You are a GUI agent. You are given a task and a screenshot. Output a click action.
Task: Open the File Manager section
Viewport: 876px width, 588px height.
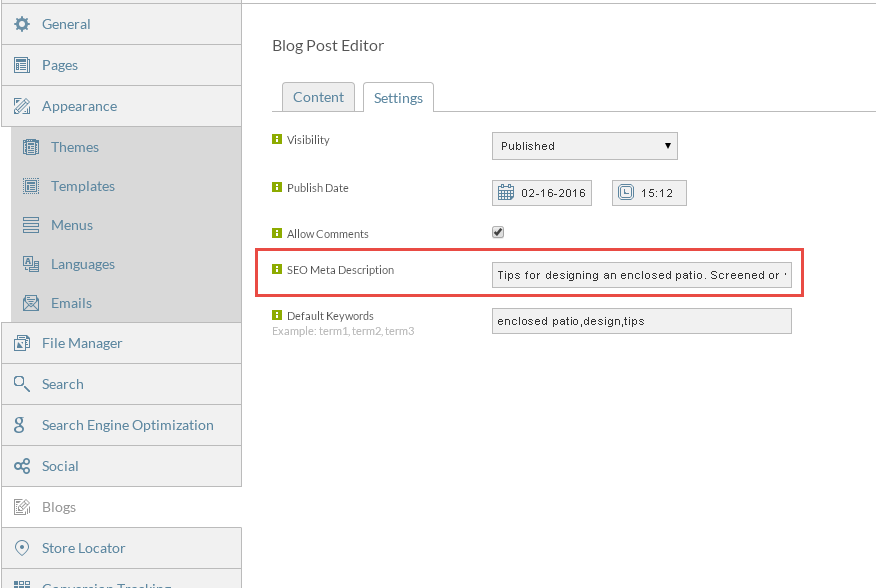(x=122, y=343)
